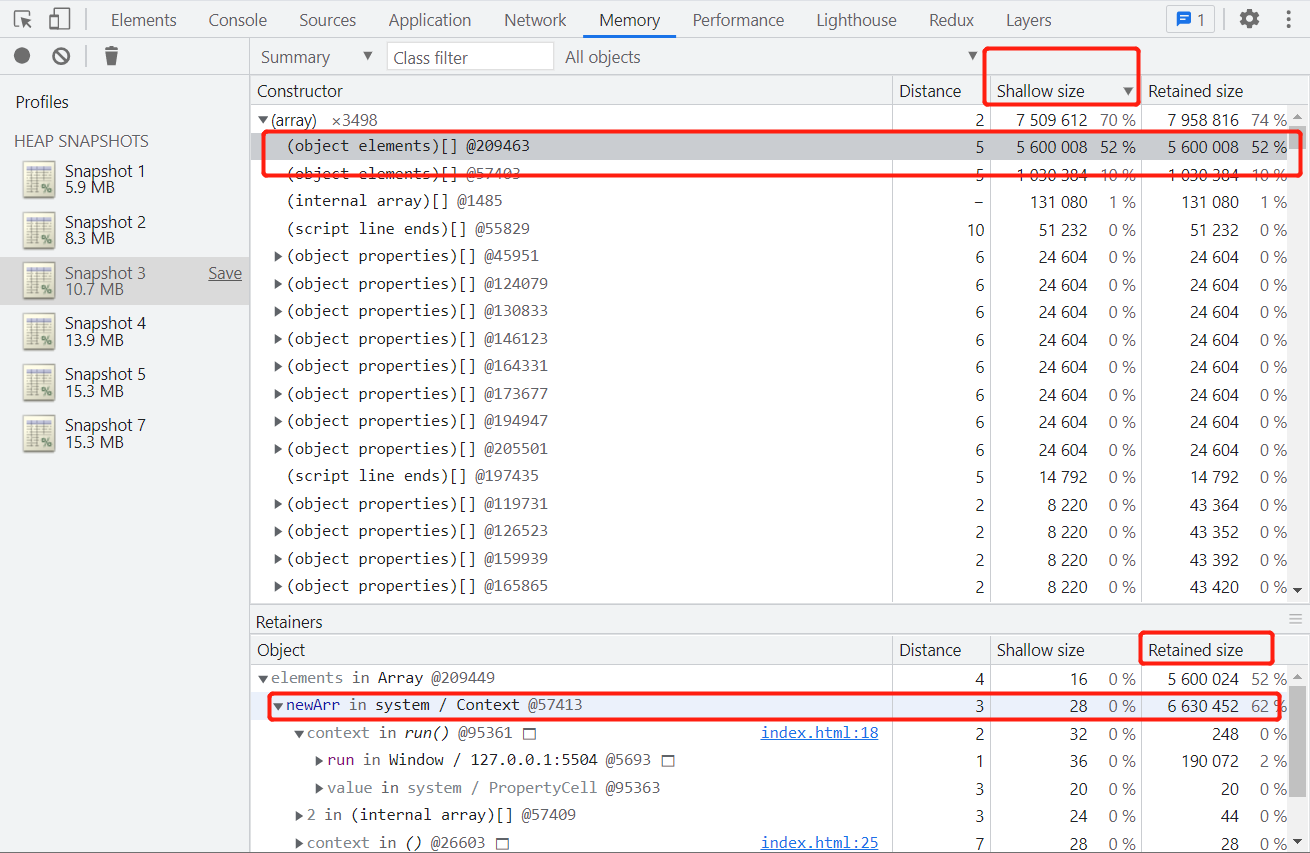Sort by Retained size in constructor table
Screen dimensions: 1310x853
coord(1214,91)
